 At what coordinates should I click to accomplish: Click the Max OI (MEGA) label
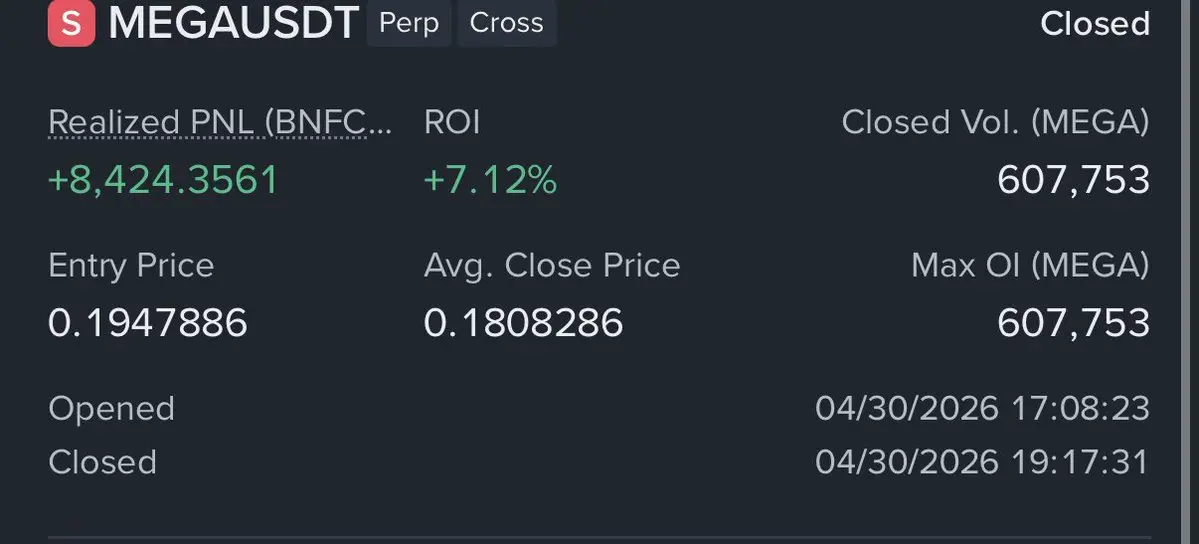click(x=1030, y=266)
